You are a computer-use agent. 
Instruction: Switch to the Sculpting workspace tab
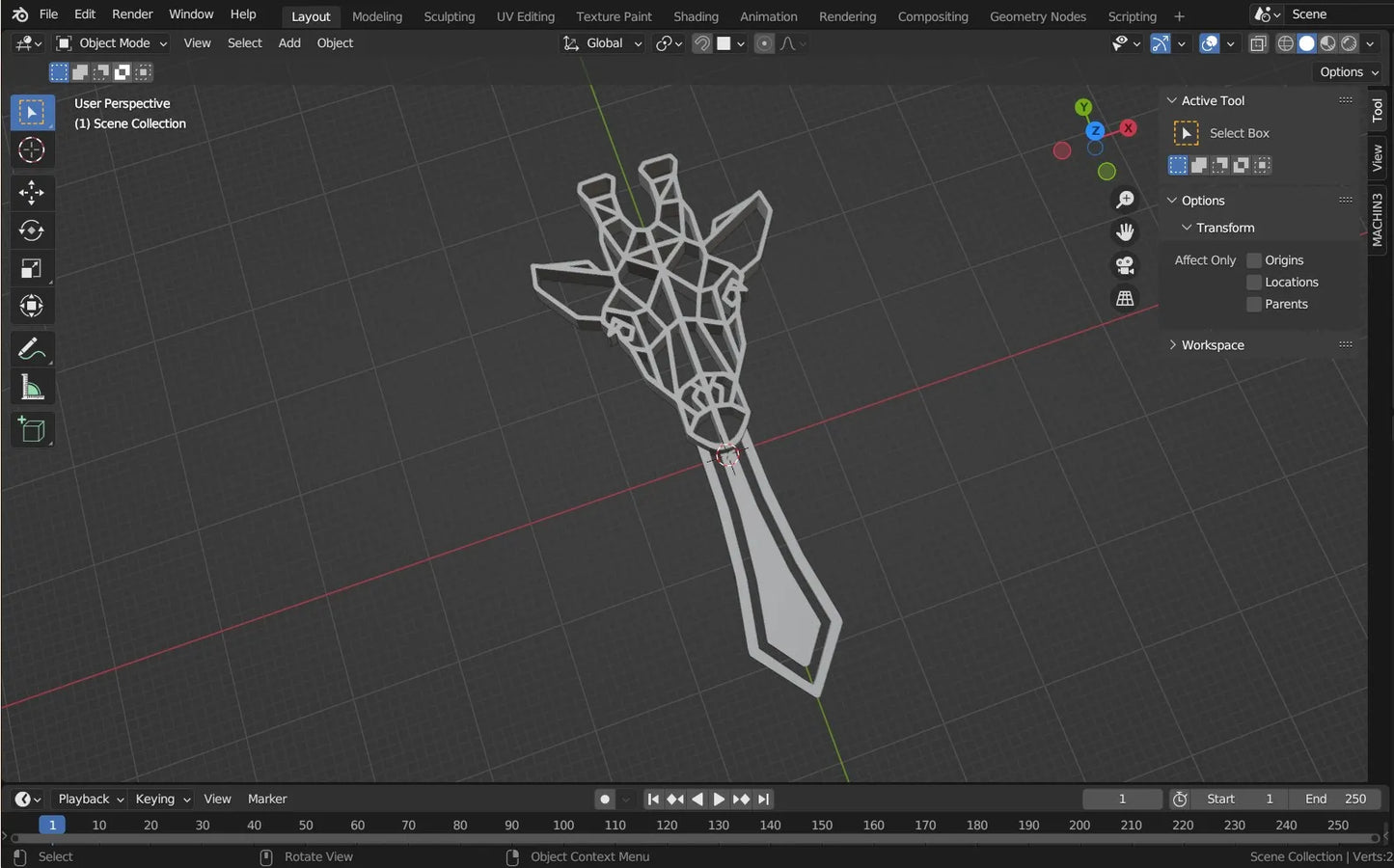[450, 16]
